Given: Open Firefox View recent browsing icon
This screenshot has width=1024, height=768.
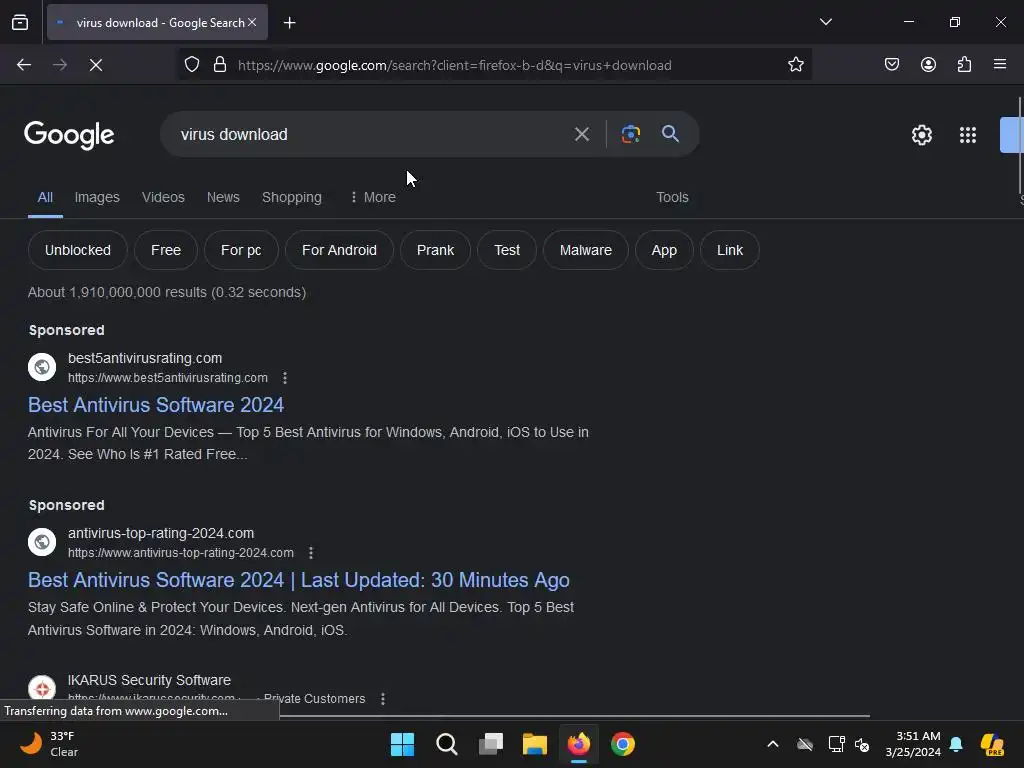Looking at the screenshot, I should (x=20, y=23).
